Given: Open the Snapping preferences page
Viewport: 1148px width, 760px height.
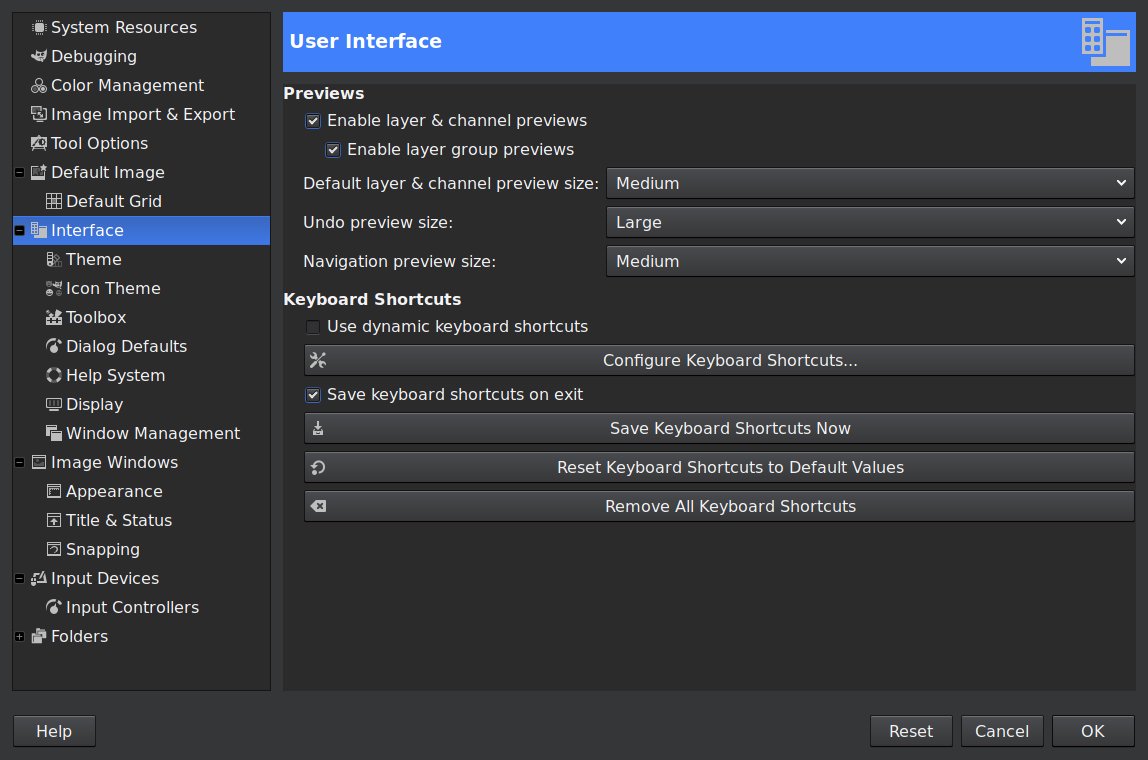Looking at the screenshot, I should [x=102, y=550].
